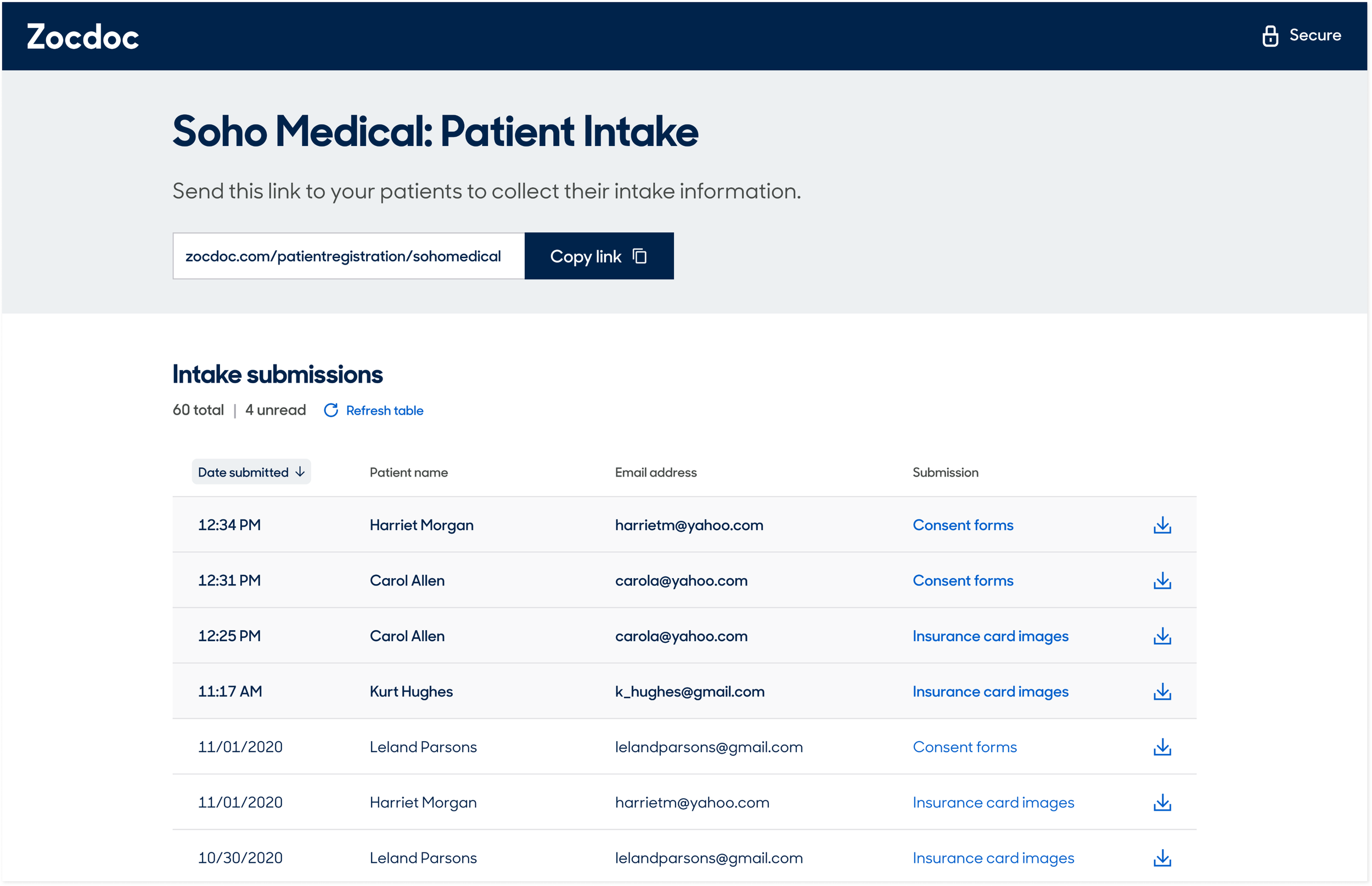Open Carol Allen's 12:31 PM Consent forms

pos(963,580)
